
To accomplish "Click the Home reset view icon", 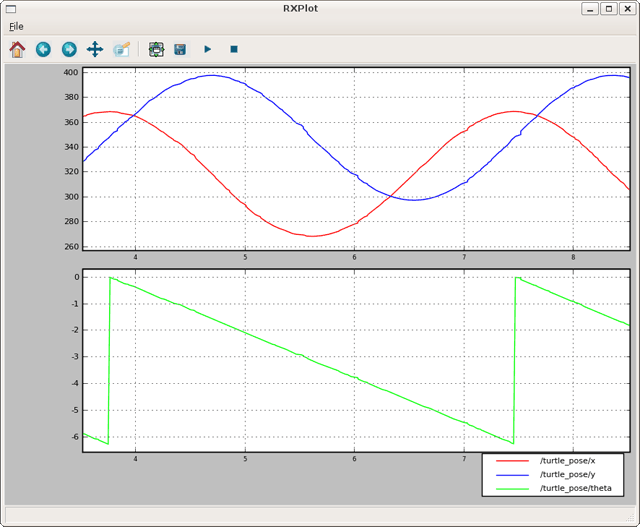I will point(17,49).
